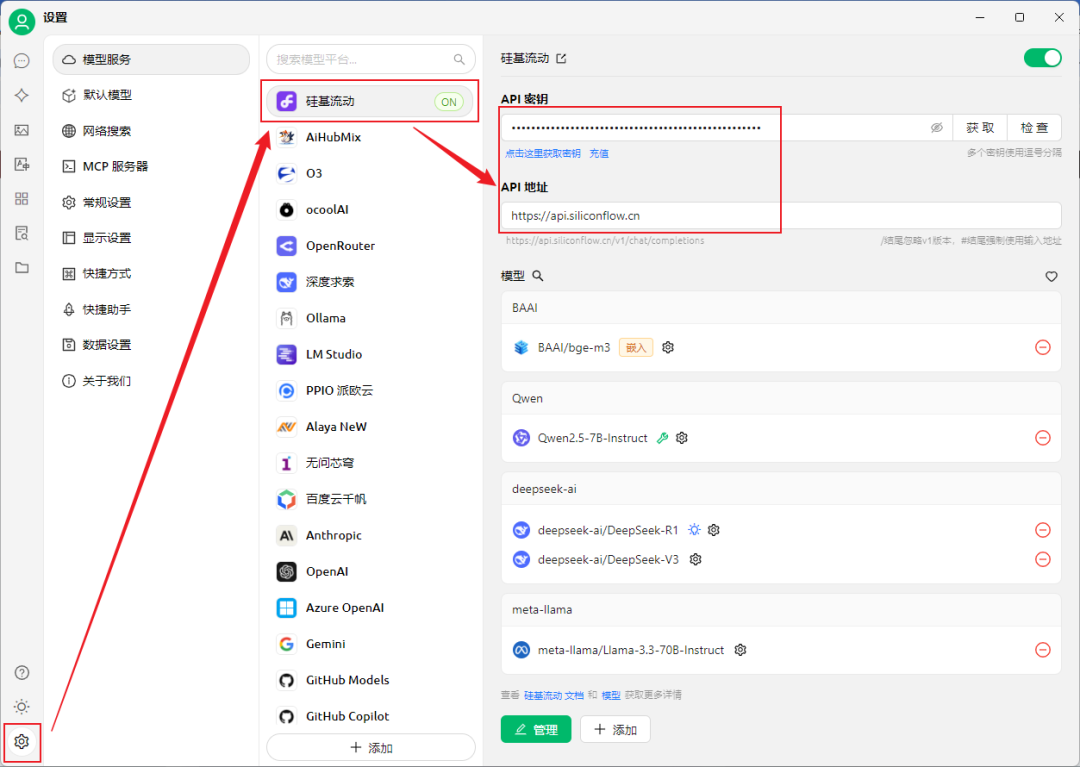Remove Llama-3.3-70B-Instruct with minus icon
Image resolution: width=1080 pixels, height=767 pixels.
1043,650
